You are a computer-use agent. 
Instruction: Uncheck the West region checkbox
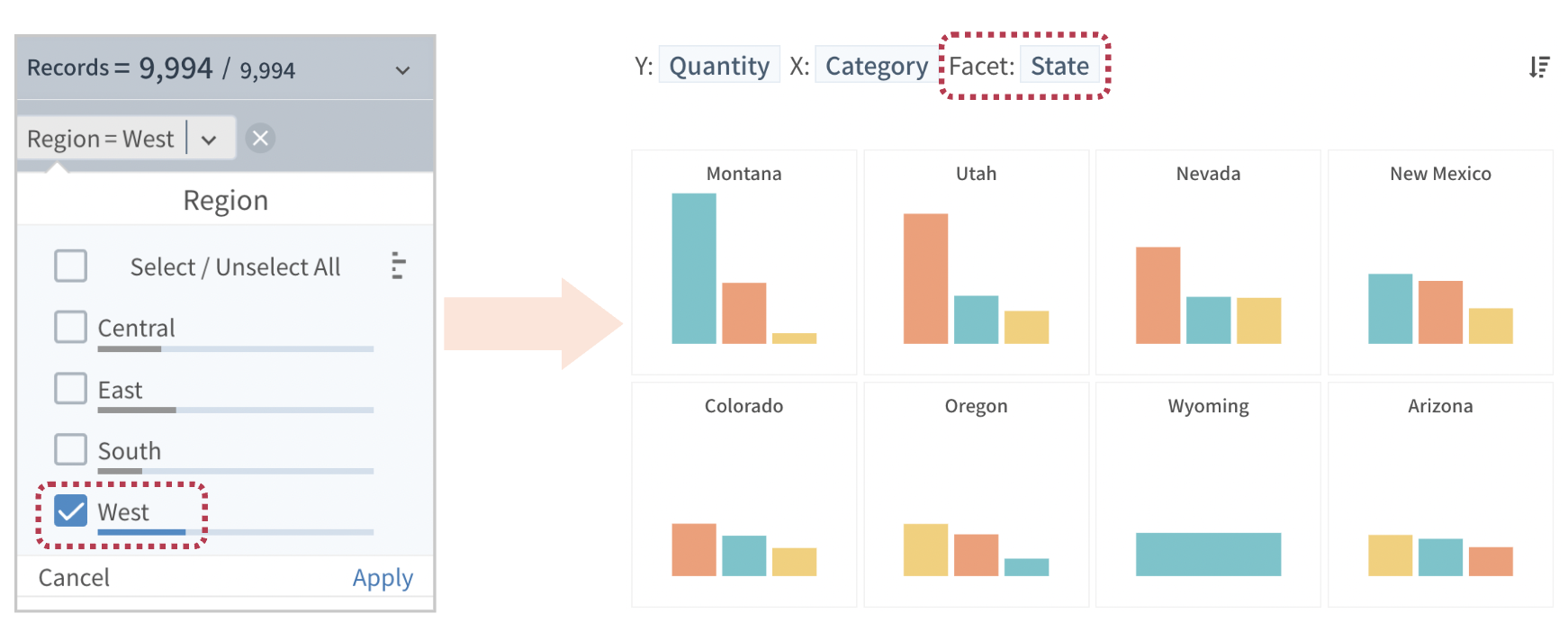pyautogui.click(x=71, y=511)
